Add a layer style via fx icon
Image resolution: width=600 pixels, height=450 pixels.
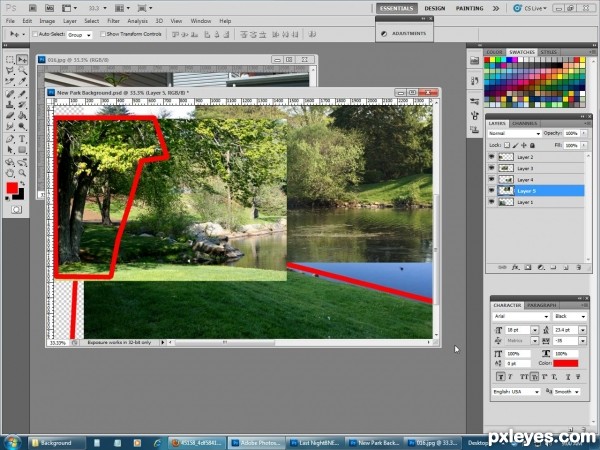[x=515, y=267]
